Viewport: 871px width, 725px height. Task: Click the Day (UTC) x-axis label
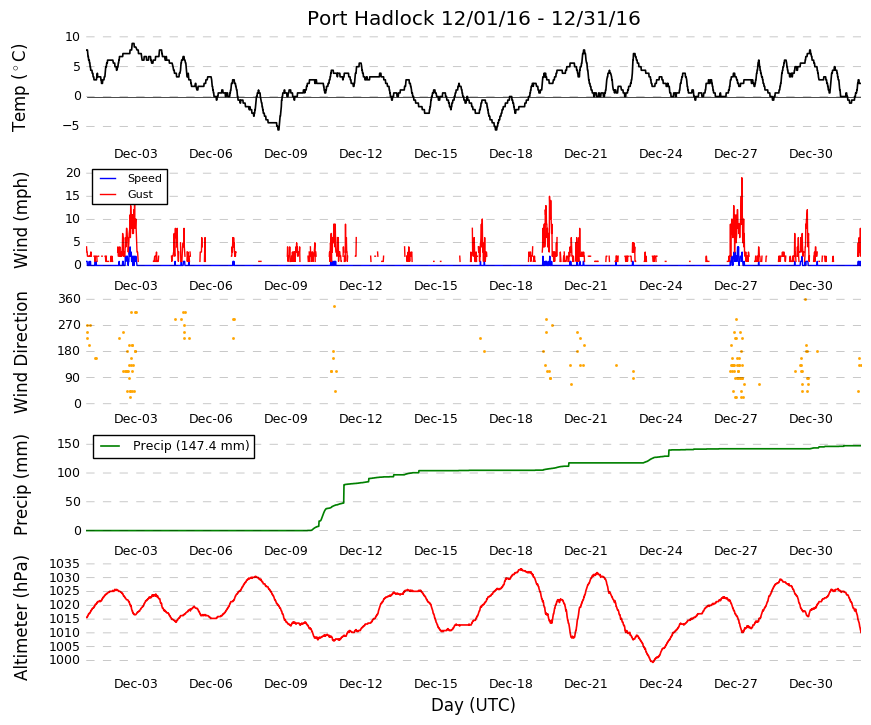[x=473, y=704]
